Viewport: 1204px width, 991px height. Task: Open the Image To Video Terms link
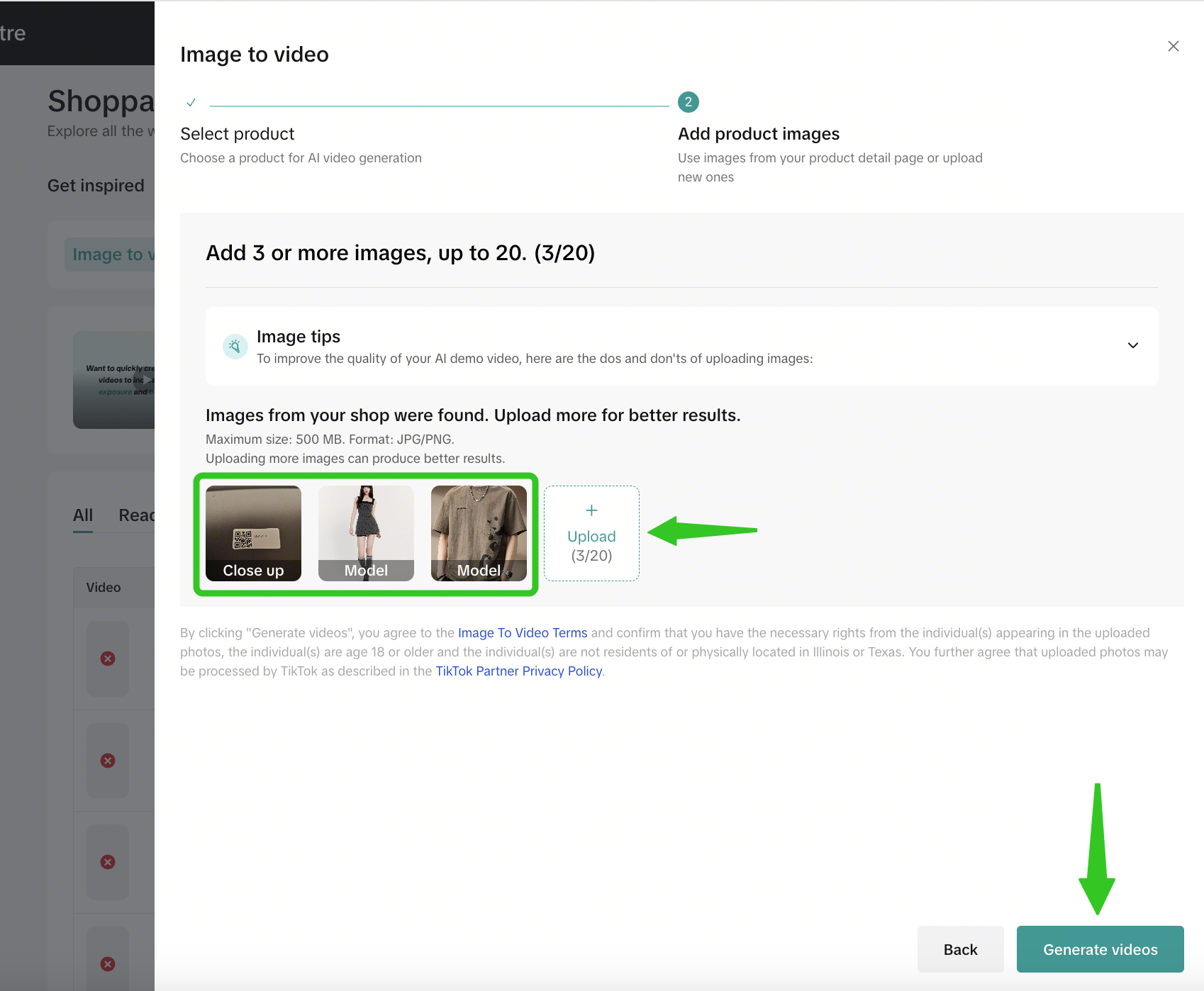523,633
